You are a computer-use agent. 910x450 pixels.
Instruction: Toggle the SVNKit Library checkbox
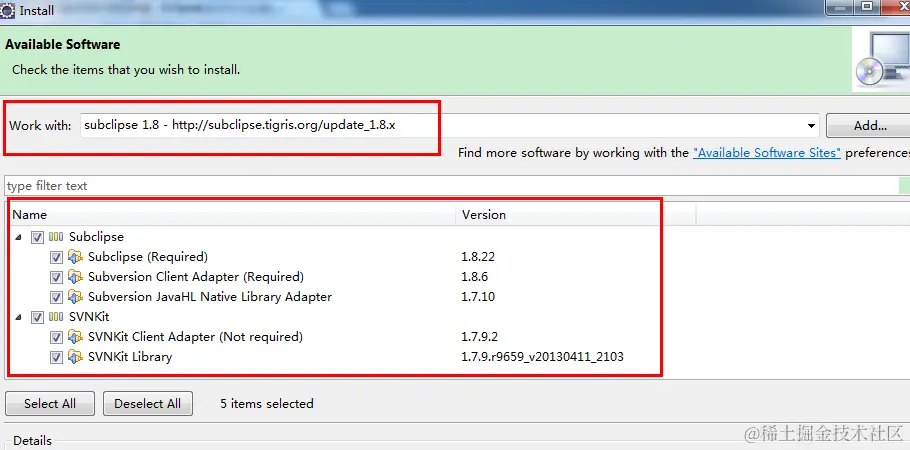click(x=56, y=357)
